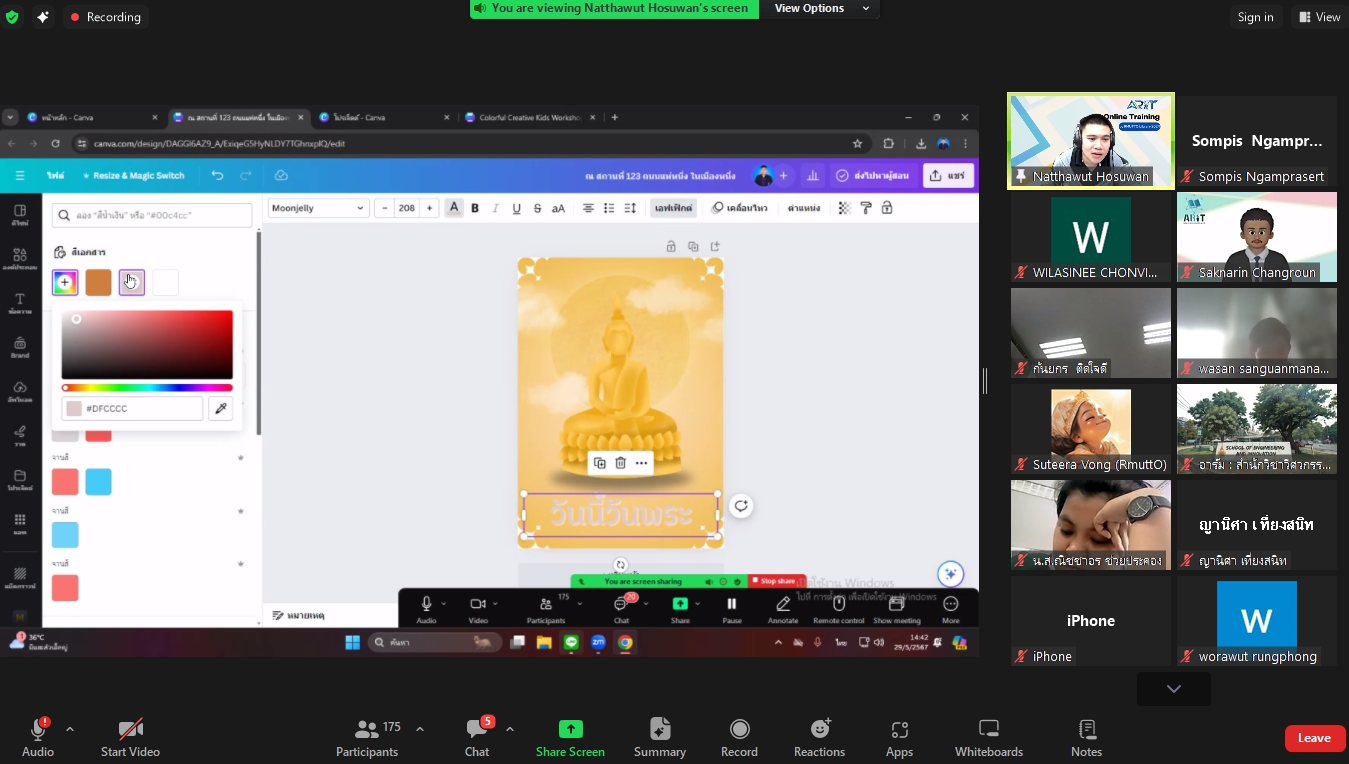Select Natthawut Hosuwan video thumbnail
Image resolution: width=1349 pixels, height=764 pixels.
click(x=1091, y=141)
